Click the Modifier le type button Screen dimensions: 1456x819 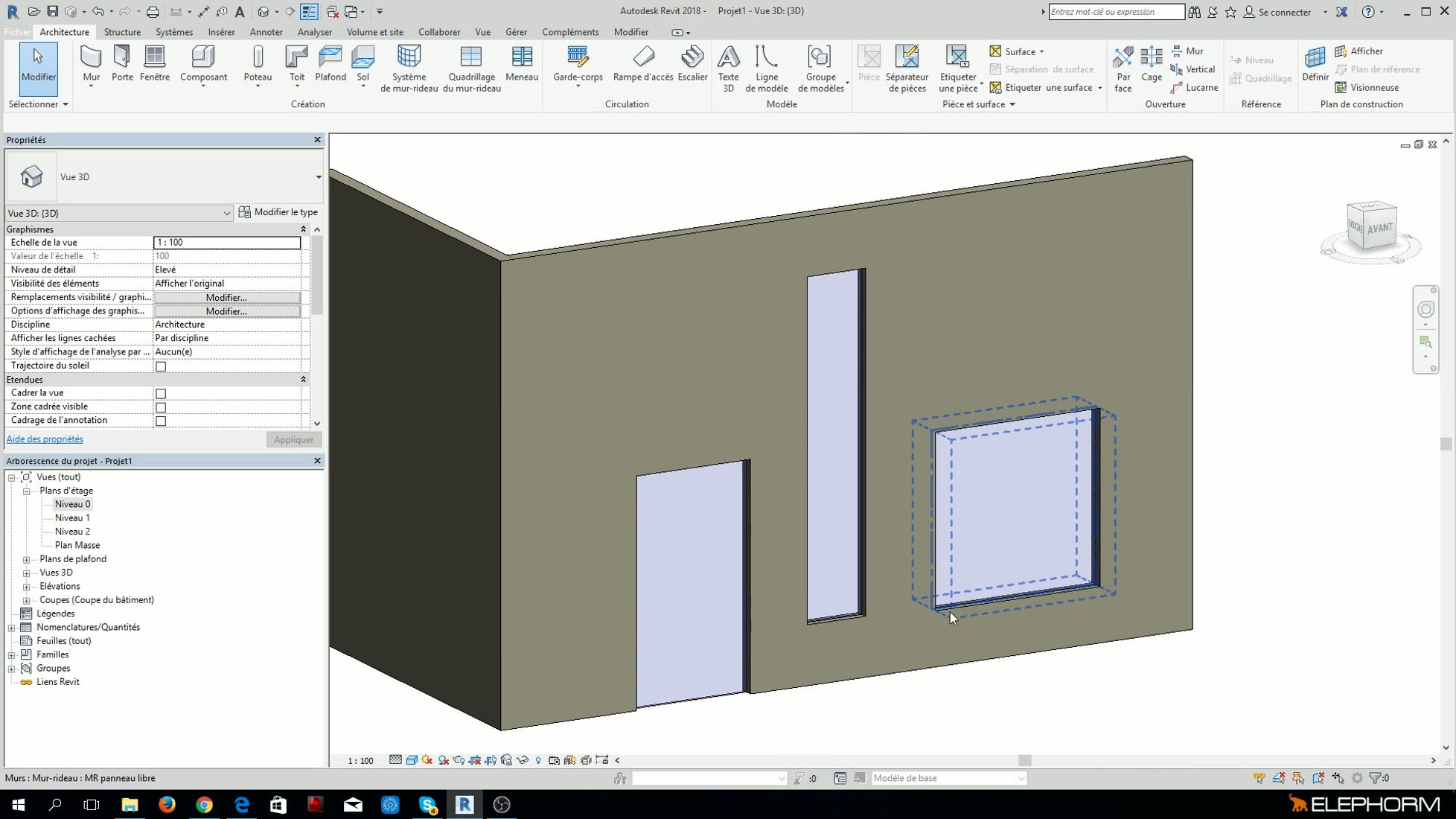click(278, 212)
